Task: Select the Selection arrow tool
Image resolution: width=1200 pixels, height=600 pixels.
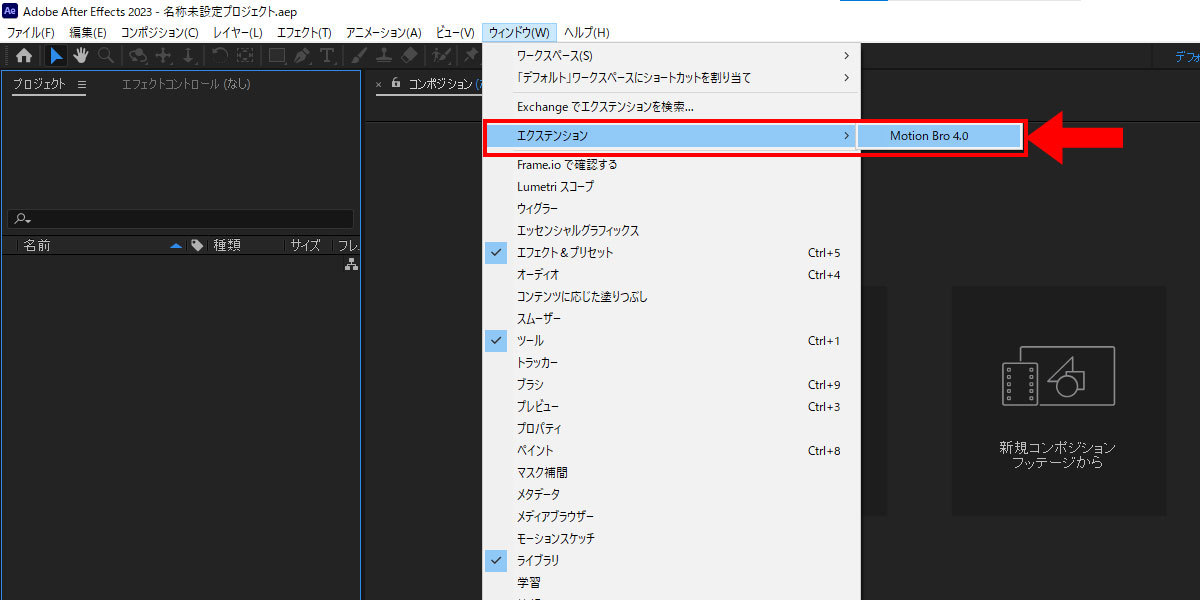Action: (57, 56)
